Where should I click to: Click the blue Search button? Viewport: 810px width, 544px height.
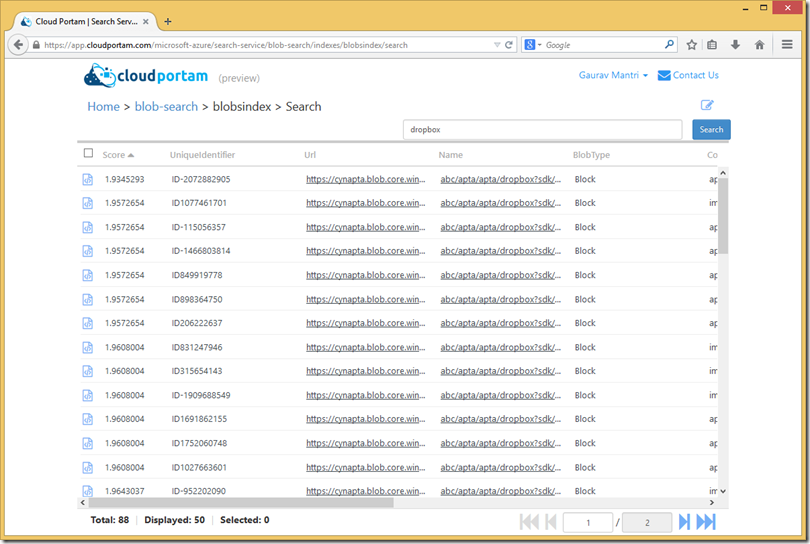[x=711, y=130]
